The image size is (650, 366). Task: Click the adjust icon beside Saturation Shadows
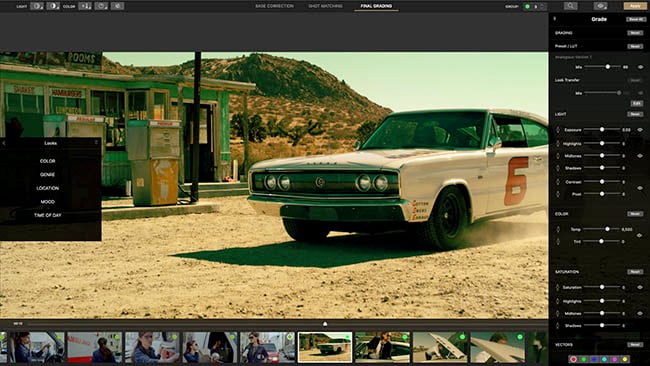click(x=558, y=325)
